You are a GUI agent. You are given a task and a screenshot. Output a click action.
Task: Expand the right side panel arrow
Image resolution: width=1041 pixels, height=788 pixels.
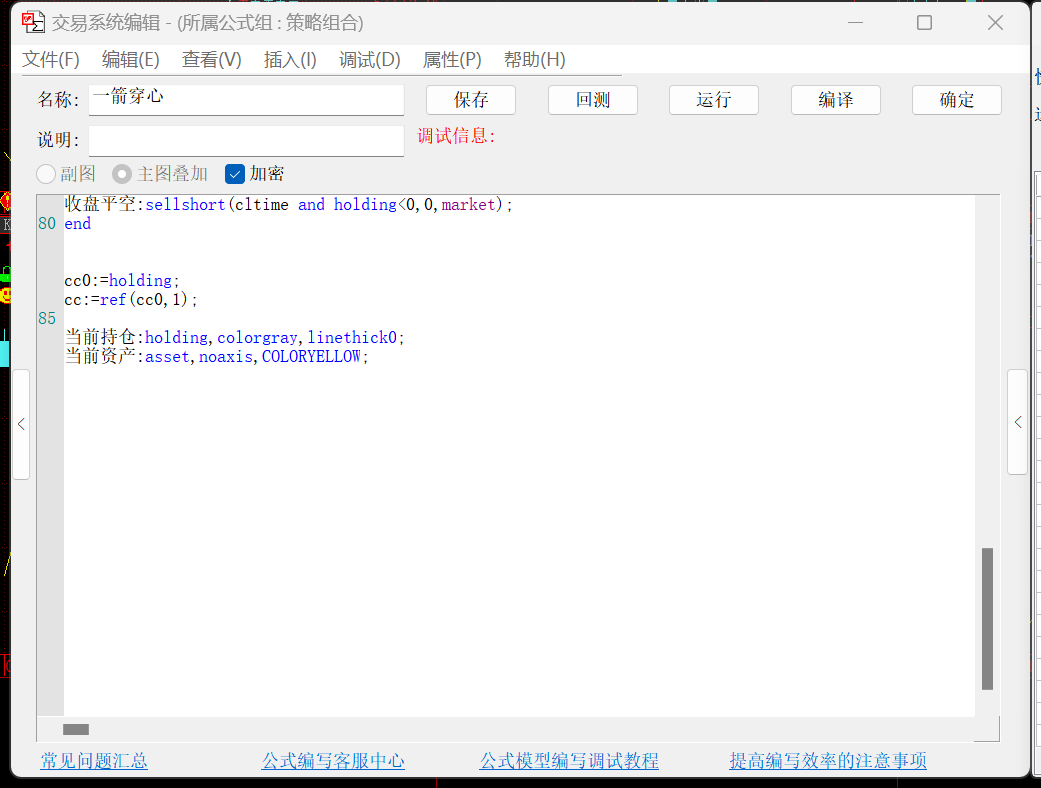(1017, 422)
